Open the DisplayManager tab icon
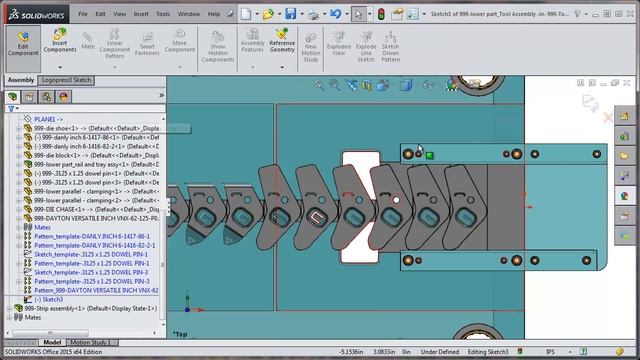This screenshot has height=360, width=640. (63, 97)
